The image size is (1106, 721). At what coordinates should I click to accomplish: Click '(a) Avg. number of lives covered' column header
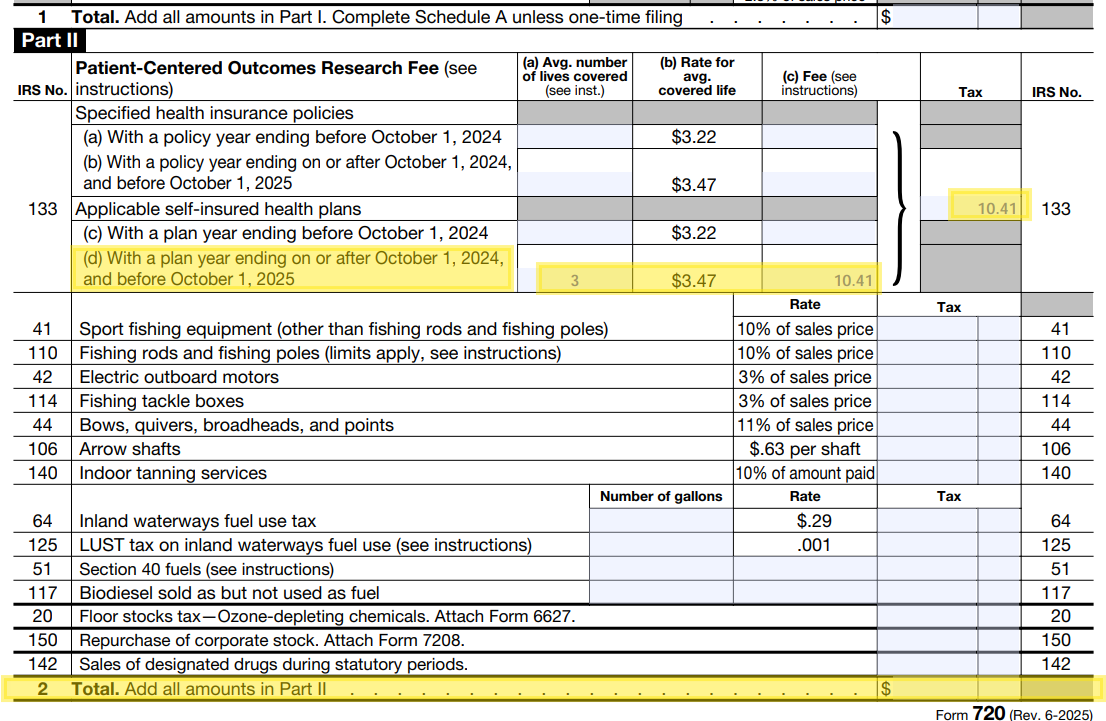tap(575, 76)
